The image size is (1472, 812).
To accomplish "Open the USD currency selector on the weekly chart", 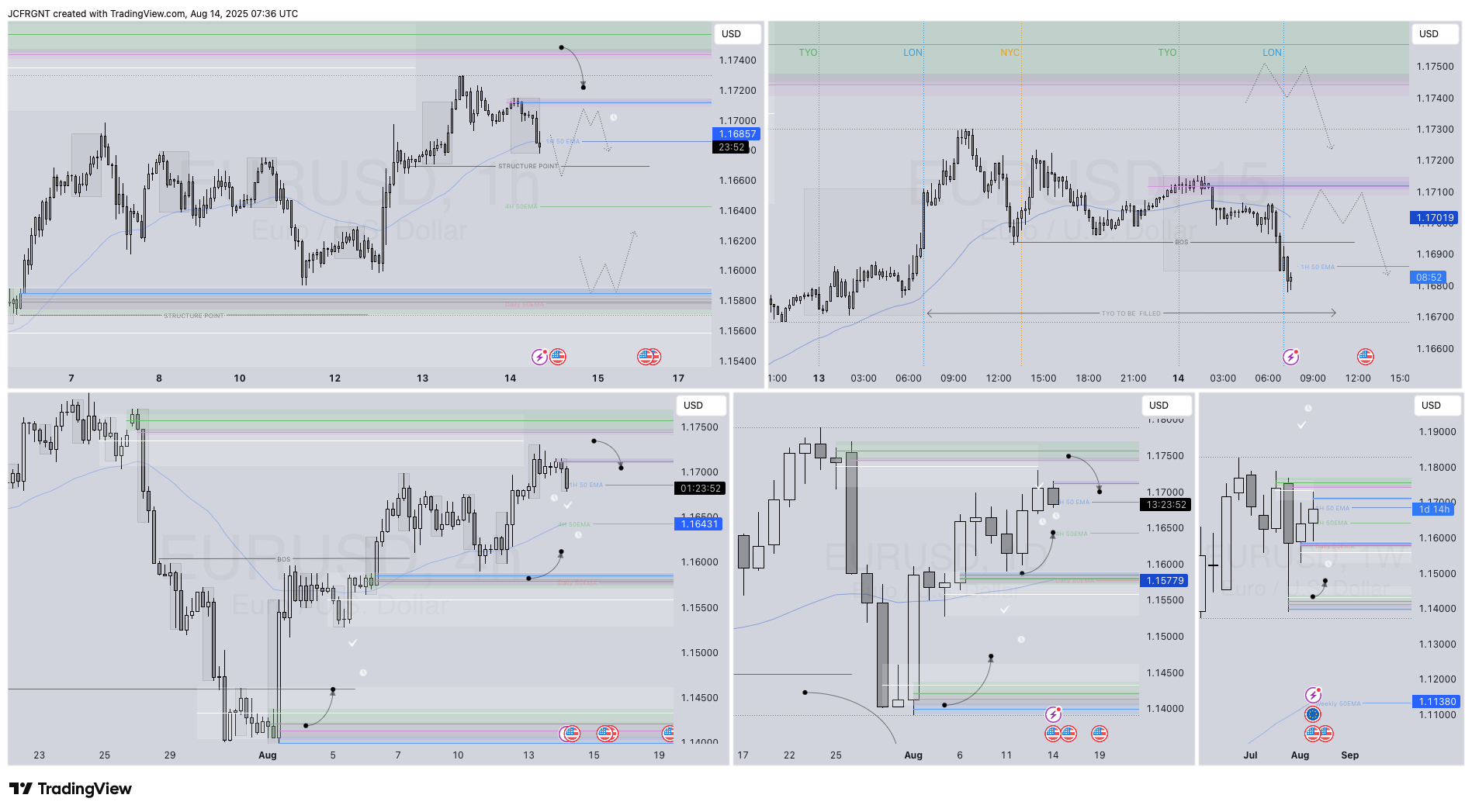I will pos(1437,406).
